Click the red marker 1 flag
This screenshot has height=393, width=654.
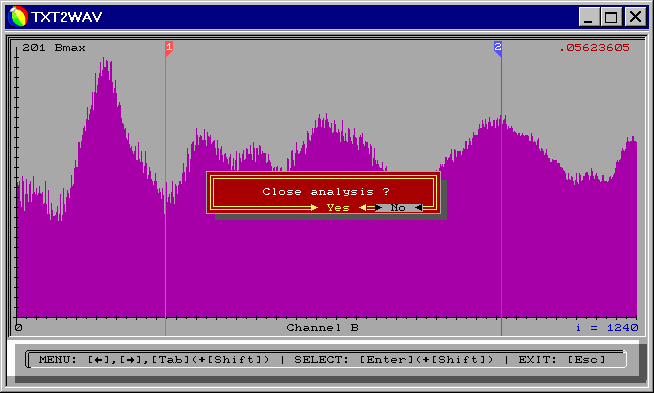[169, 48]
